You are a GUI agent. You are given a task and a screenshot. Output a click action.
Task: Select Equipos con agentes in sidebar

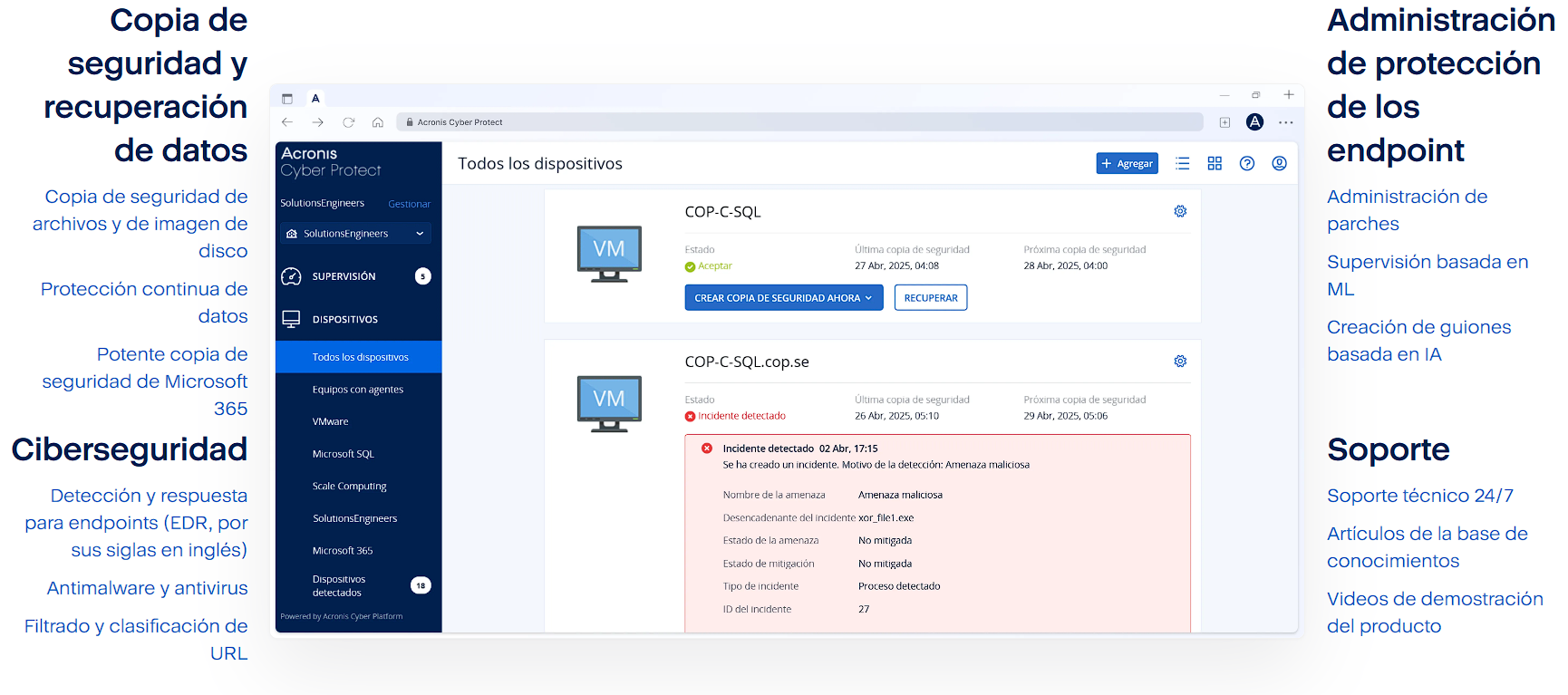357,390
